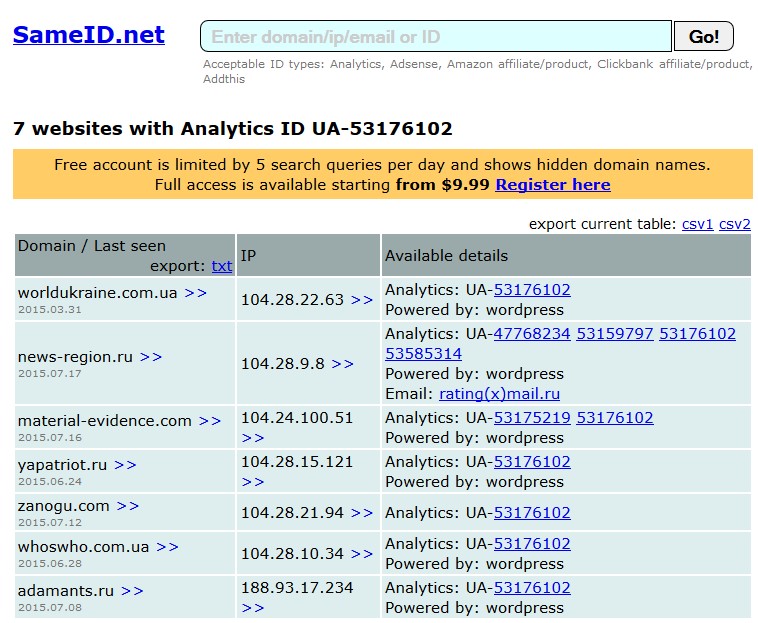758x623 pixels.
Task: Open >> arrows beside adamants.ru
Action: [x=132, y=591]
